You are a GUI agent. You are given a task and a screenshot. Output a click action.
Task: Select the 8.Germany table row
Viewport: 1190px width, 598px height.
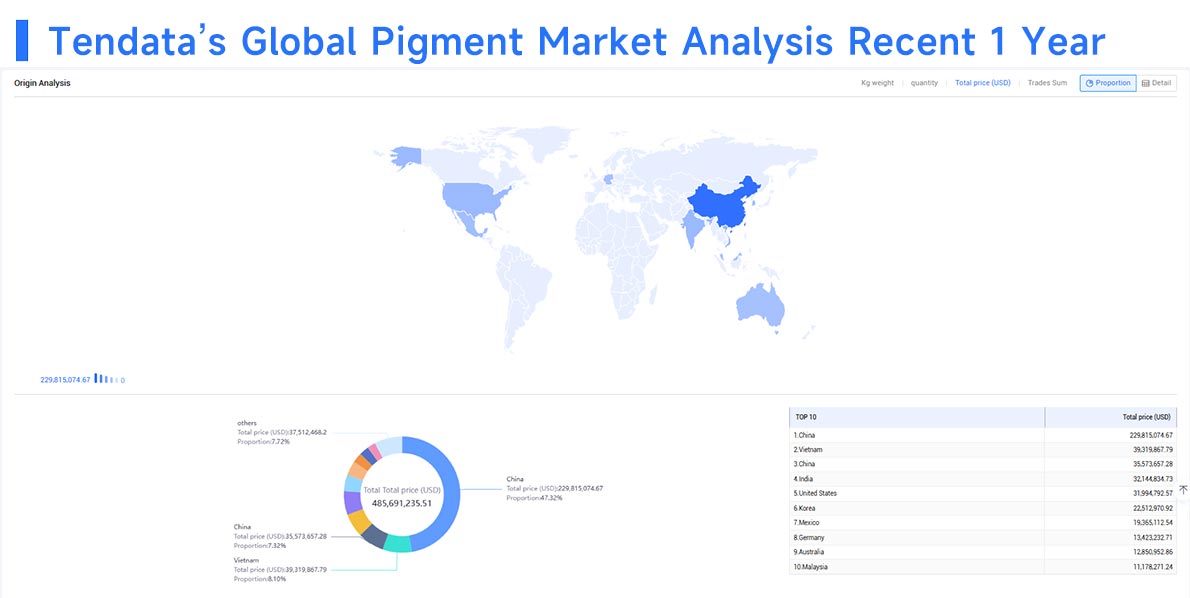click(983, 537)
